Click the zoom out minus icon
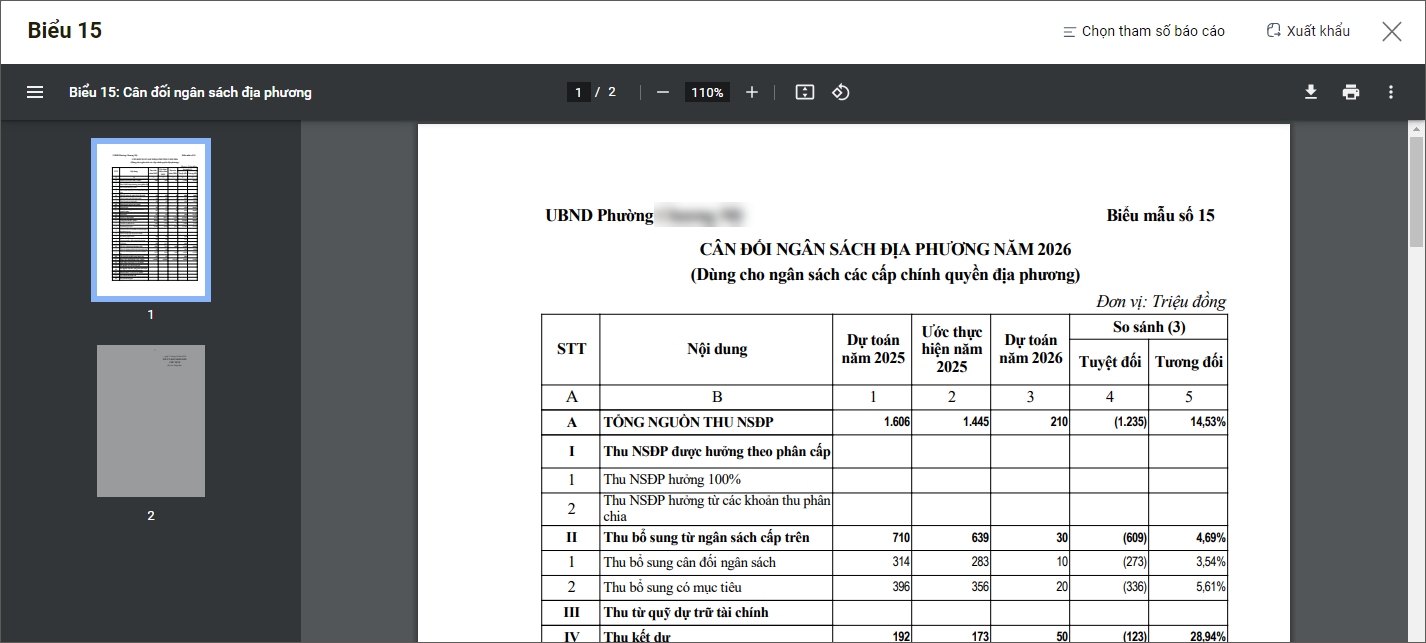1426x643 pixels. [662, 92]
